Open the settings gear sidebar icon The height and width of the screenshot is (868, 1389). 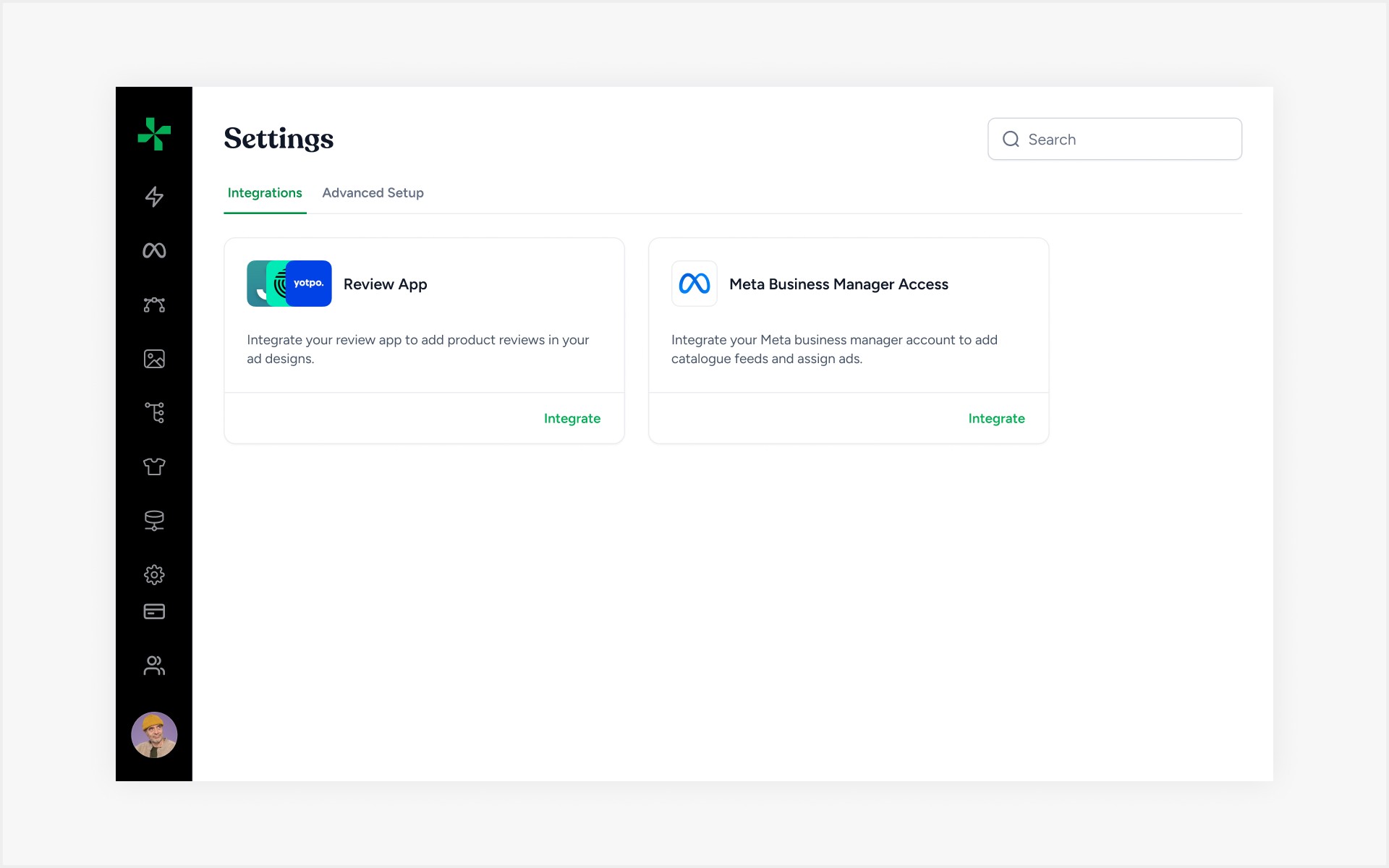click(154, 574)
